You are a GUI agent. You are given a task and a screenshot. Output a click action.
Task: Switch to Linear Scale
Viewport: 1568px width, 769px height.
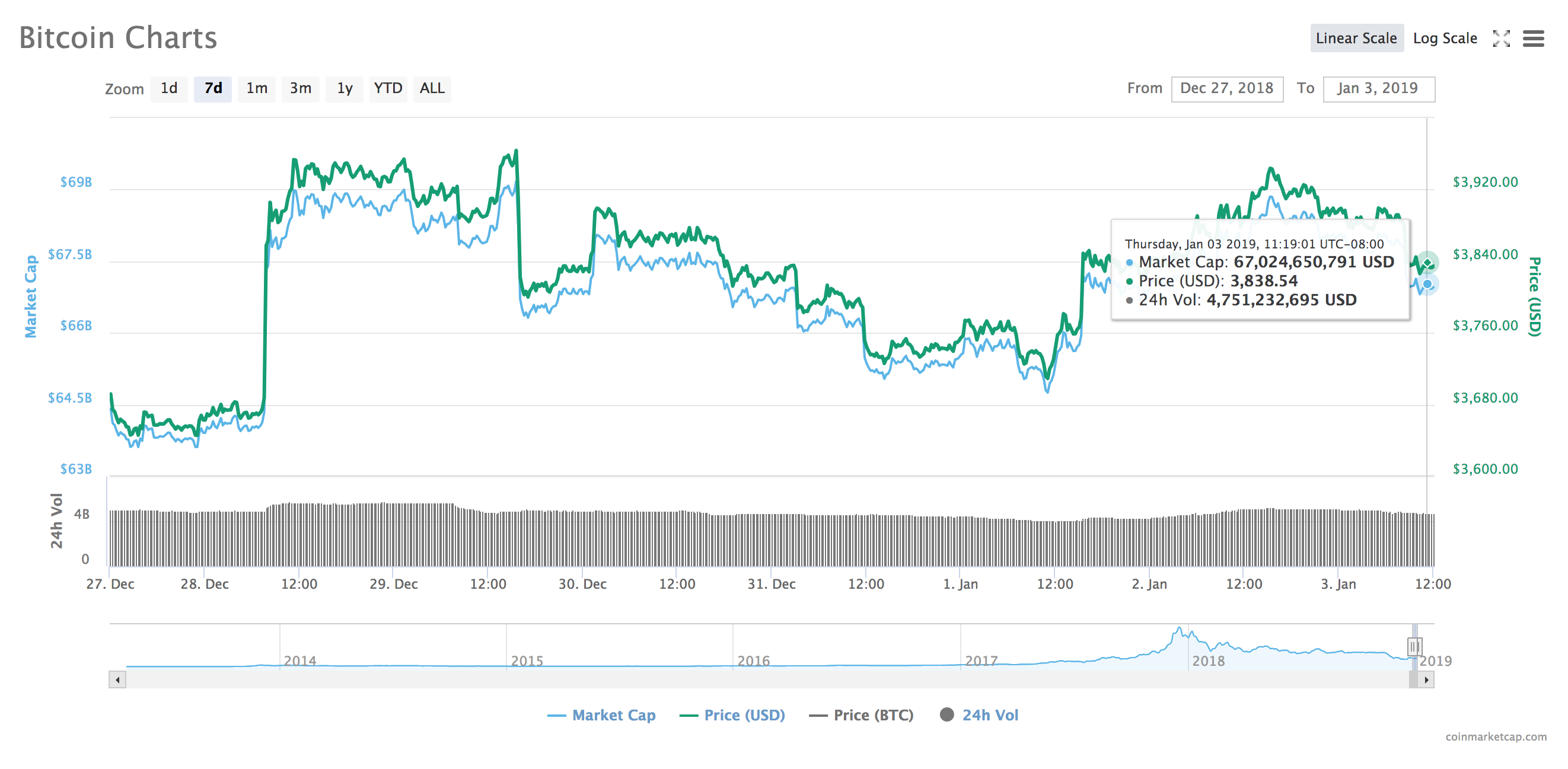click(x=1356, y=39)
